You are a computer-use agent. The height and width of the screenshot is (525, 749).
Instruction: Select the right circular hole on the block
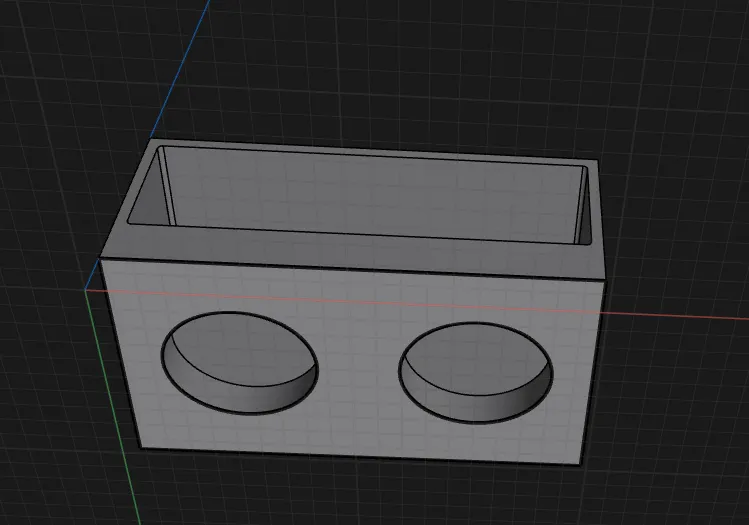[476, 373]
